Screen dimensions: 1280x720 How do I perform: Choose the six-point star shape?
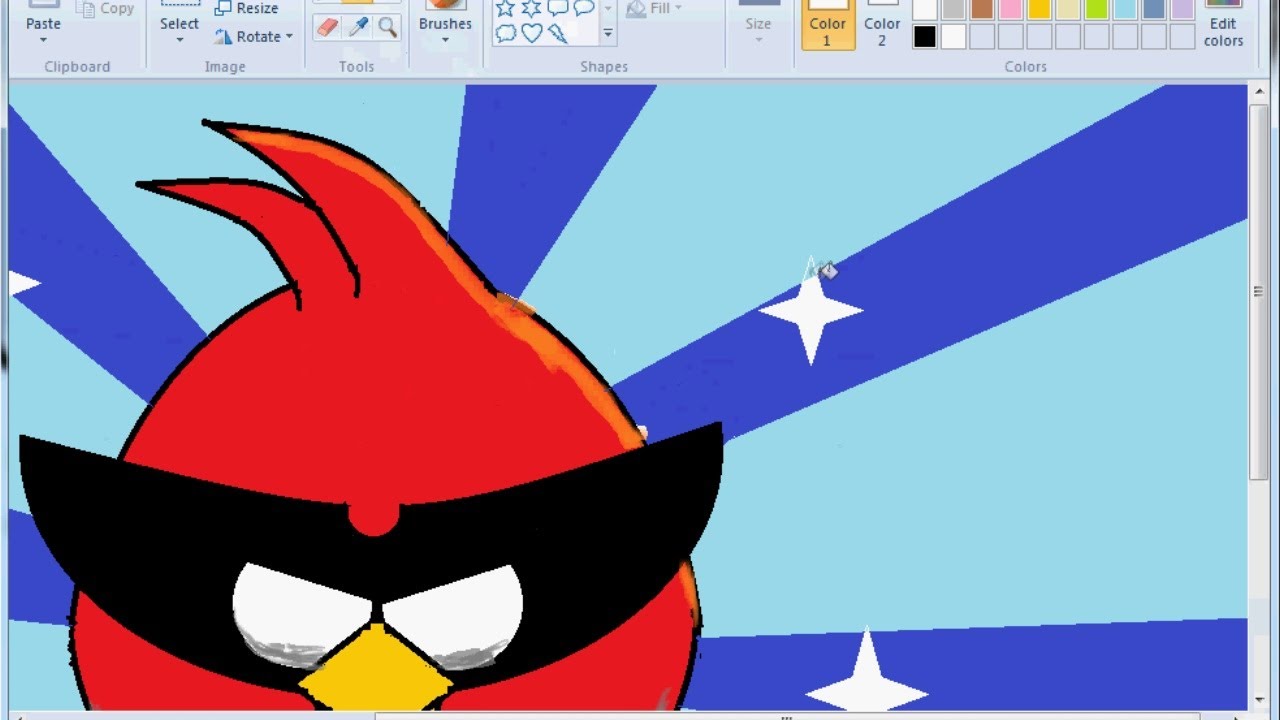point(532,9)
